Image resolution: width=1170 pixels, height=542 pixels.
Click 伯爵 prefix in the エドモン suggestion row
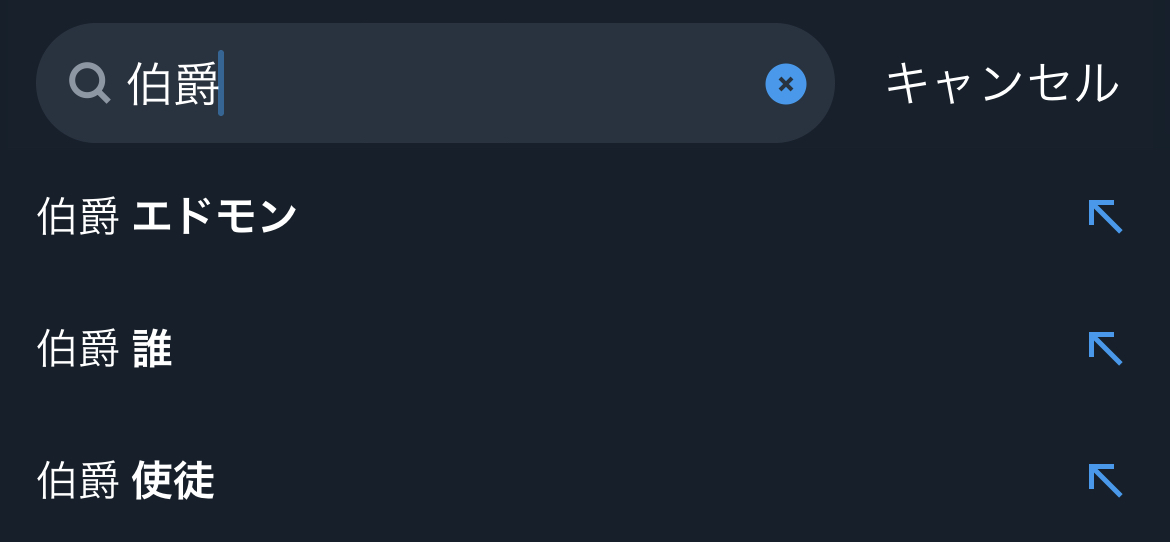78,216
